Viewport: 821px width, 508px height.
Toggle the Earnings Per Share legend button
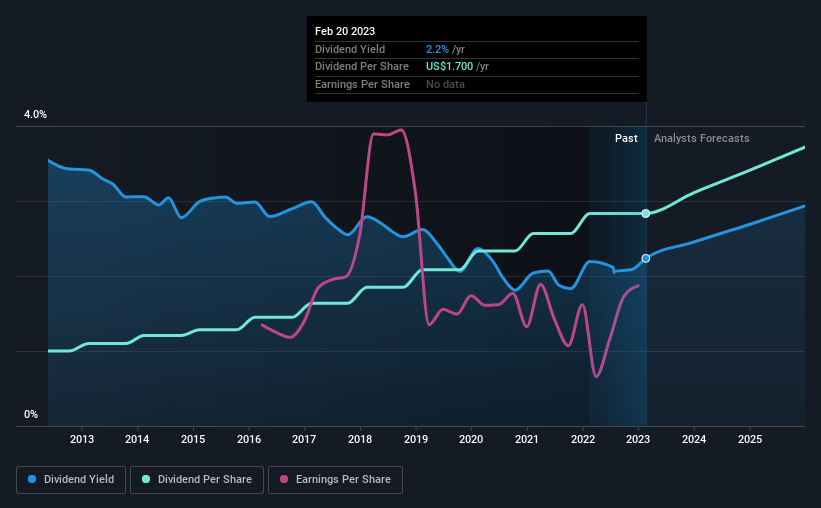335,480
